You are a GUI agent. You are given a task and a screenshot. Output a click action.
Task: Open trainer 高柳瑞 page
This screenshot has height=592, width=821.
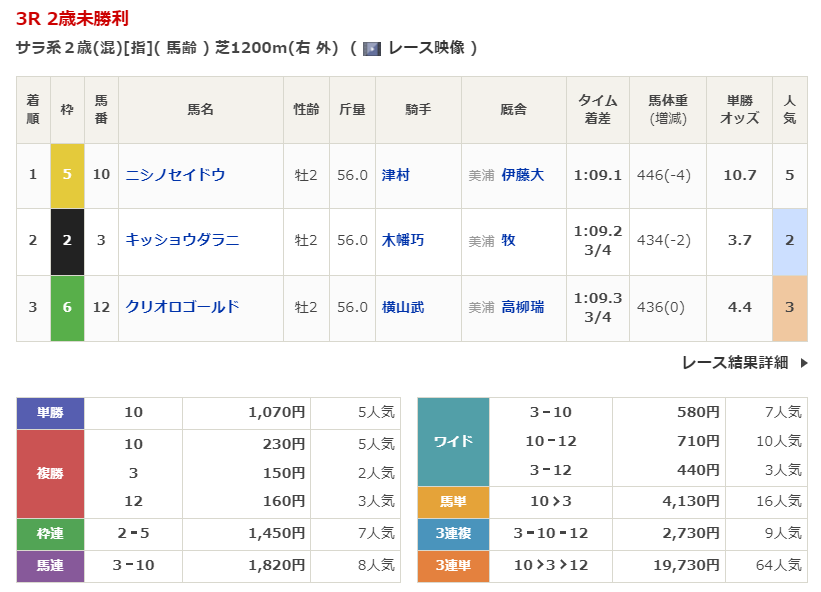point(523,307)
